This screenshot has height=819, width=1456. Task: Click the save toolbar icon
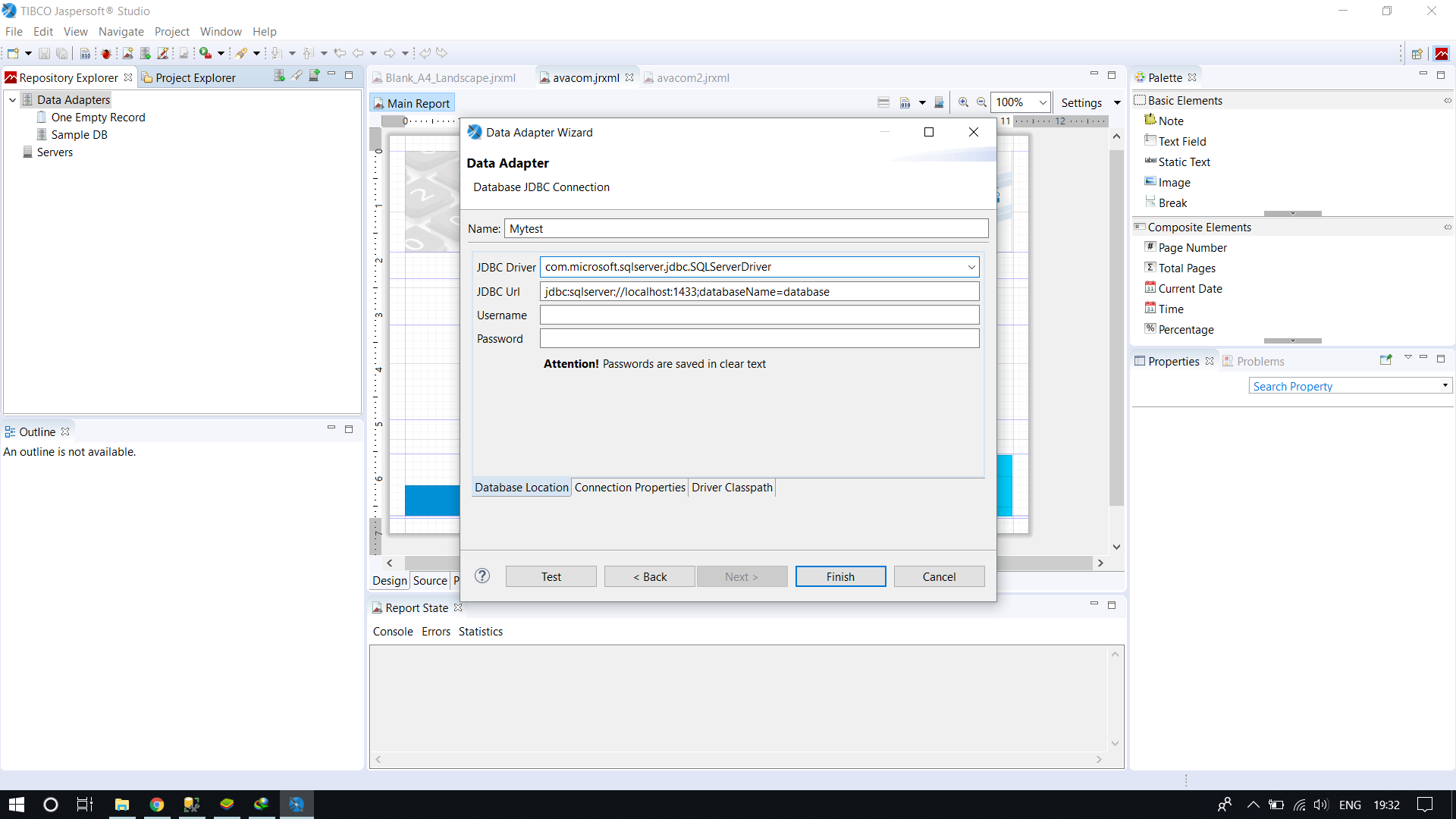click(x=44, y=53)
